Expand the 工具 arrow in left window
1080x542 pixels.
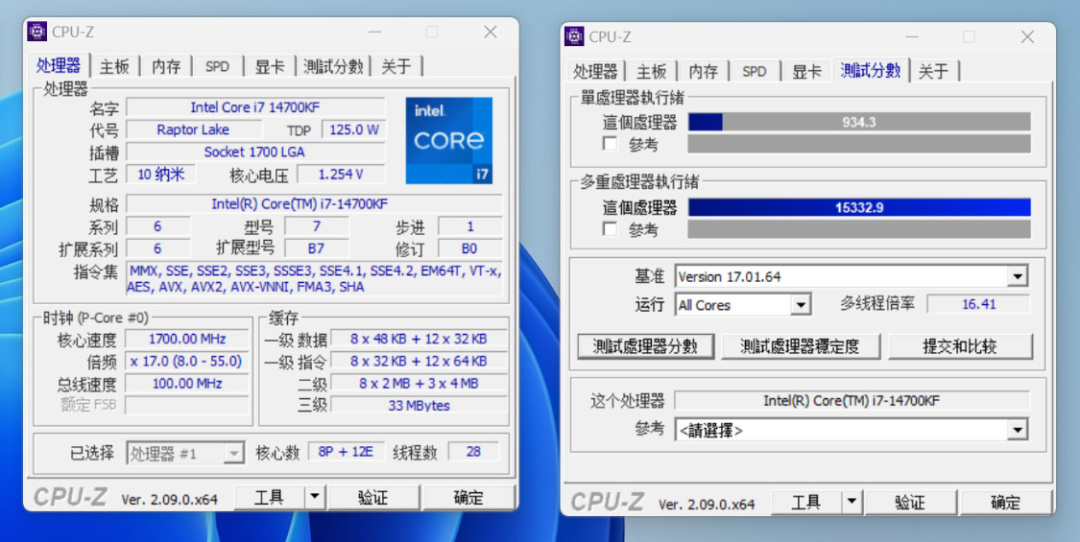pyautogui.click(x=315, y=497)
